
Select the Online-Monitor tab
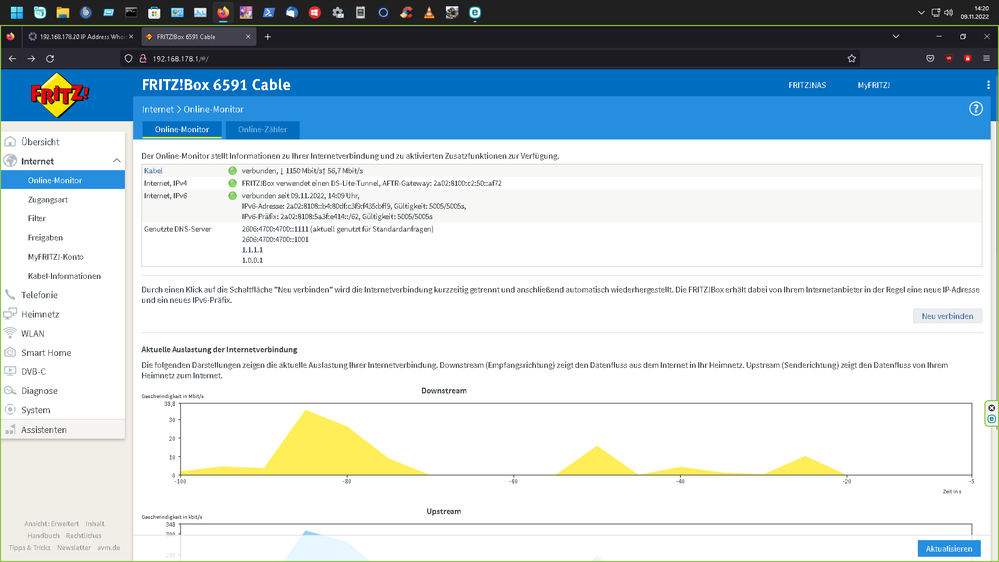tap(182, 129)
